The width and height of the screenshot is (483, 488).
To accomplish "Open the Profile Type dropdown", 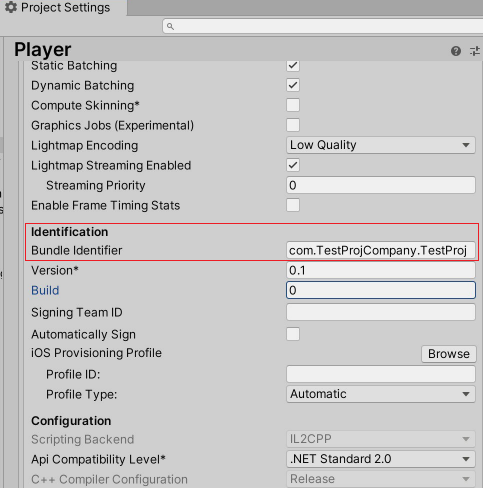I will point(381,394).
